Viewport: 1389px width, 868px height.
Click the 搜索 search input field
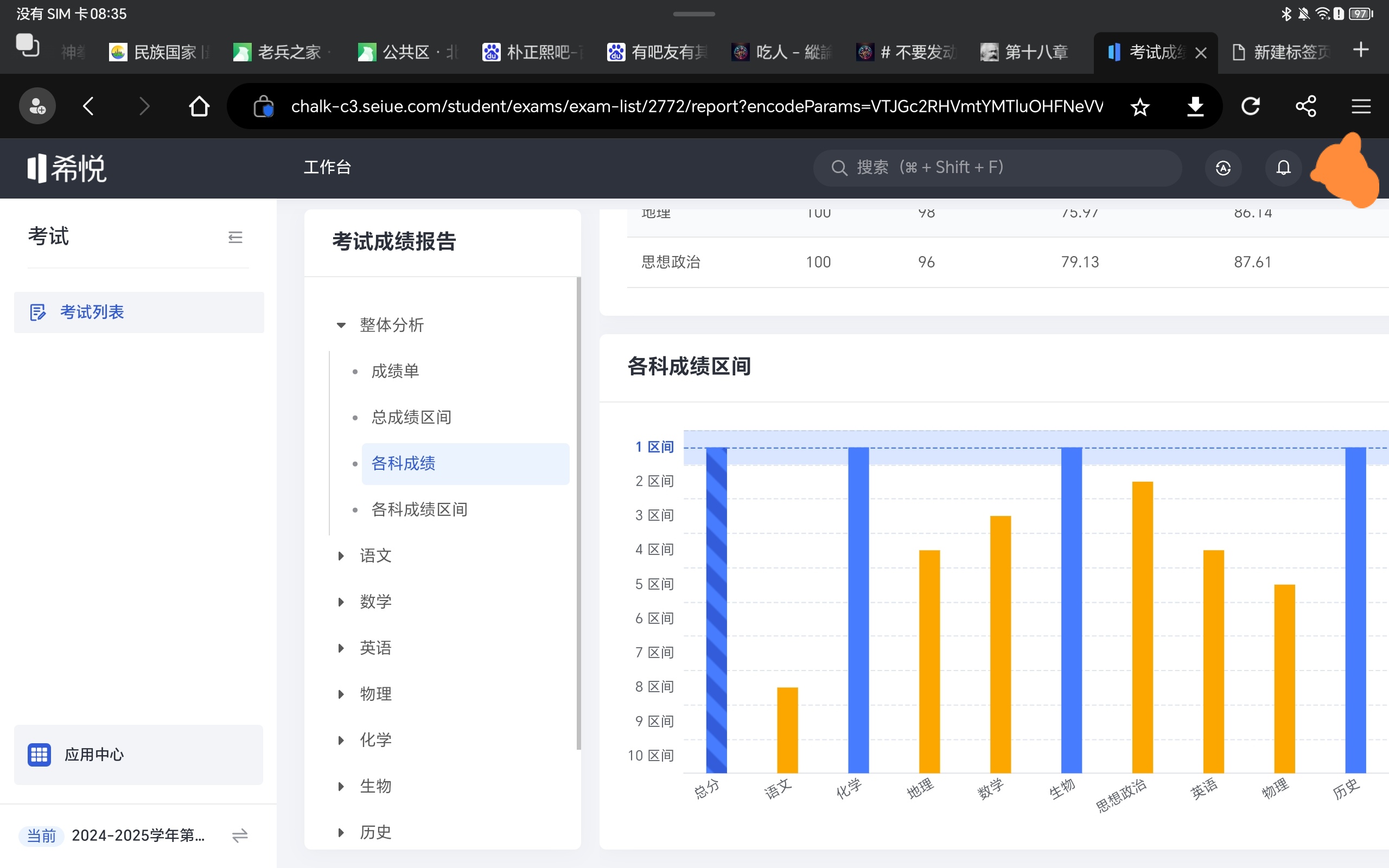coord(999,168)
